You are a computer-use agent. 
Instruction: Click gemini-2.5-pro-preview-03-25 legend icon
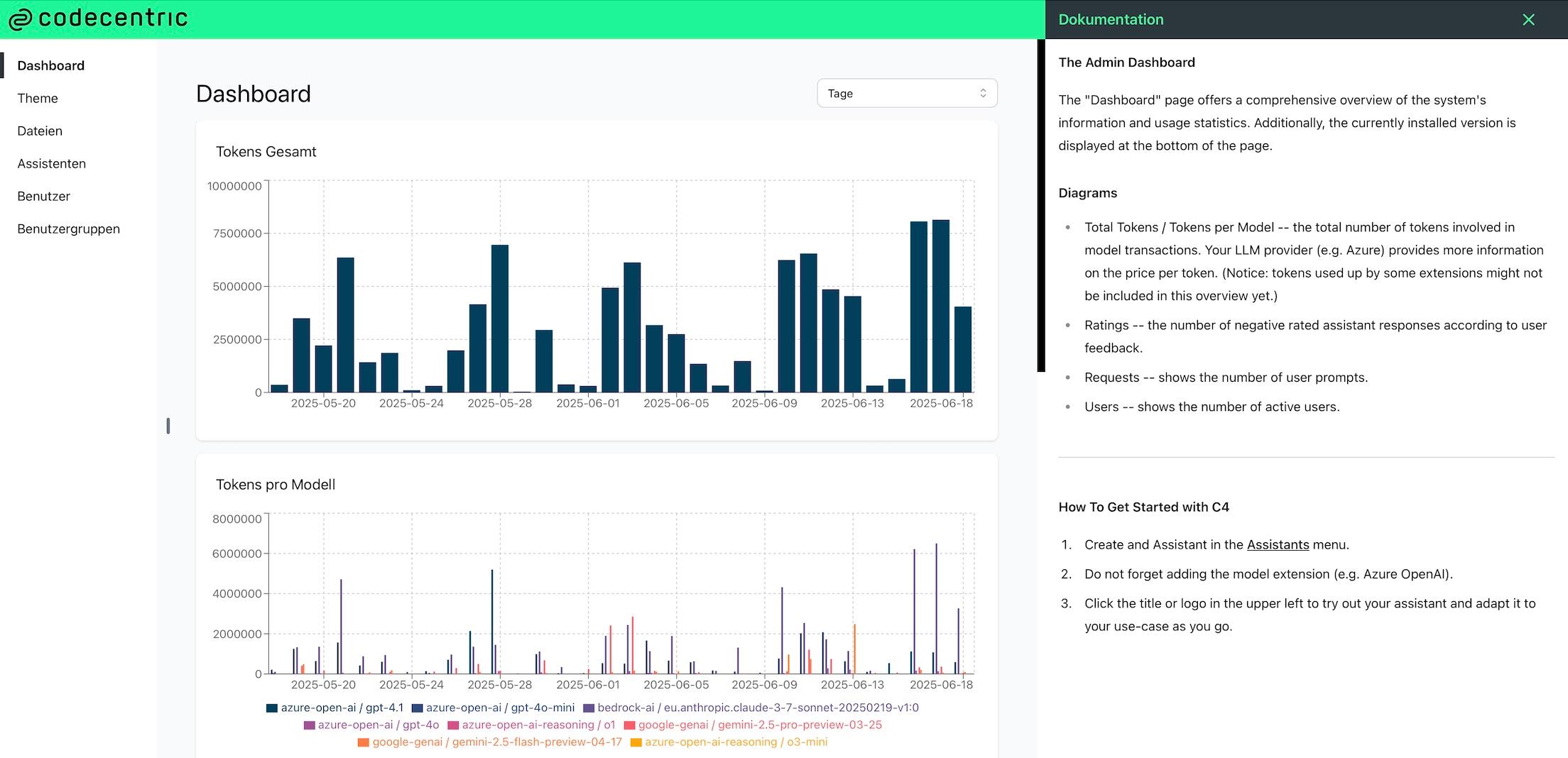click(629, 725)
